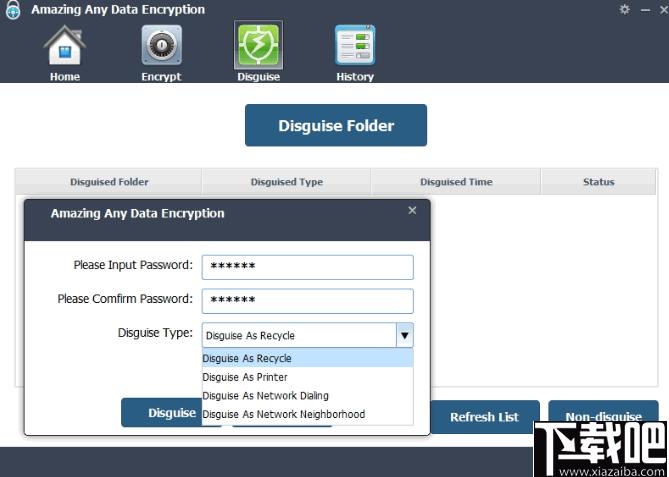Sort by Disguised Folder column header
Image resolution: width=669 pixels, height=477 pixels.
[109, 182]
